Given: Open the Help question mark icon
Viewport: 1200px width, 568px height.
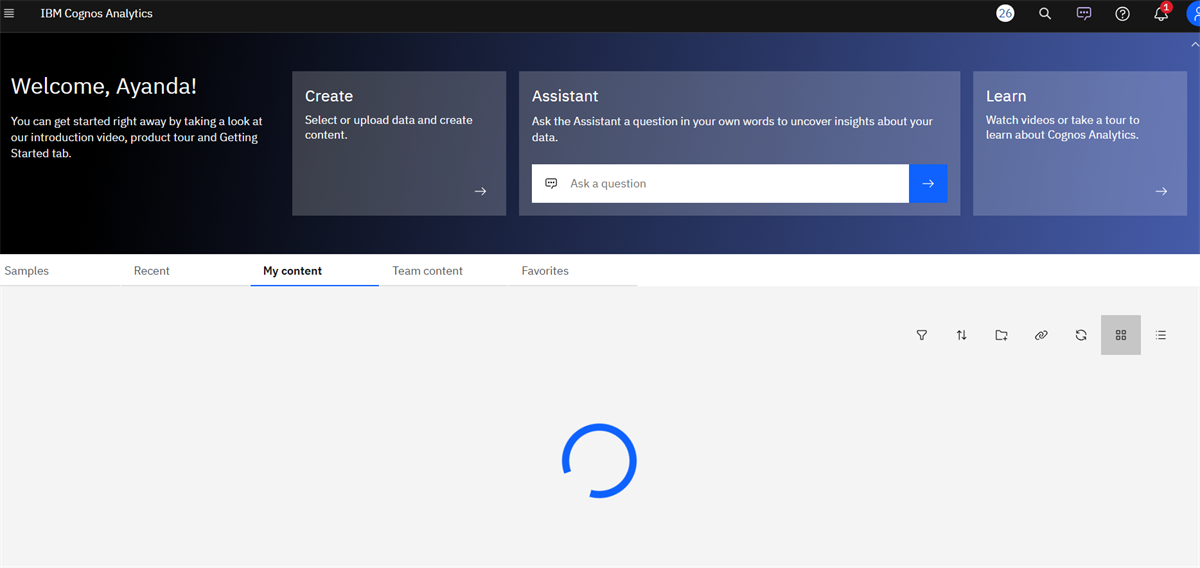Looking at the screenshot, I should 1123,14.
